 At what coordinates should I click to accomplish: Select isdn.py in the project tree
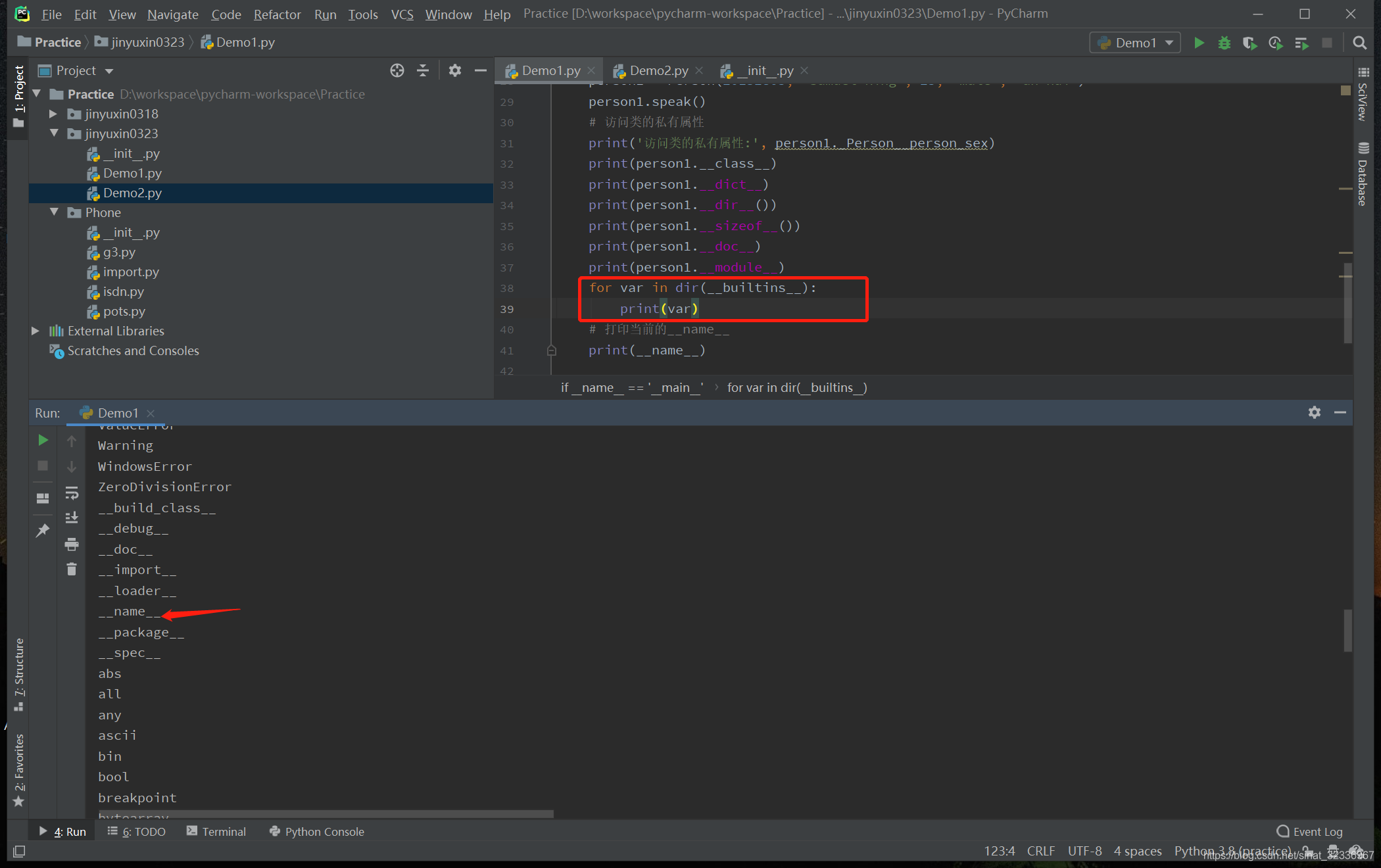[x=123, y=291]
